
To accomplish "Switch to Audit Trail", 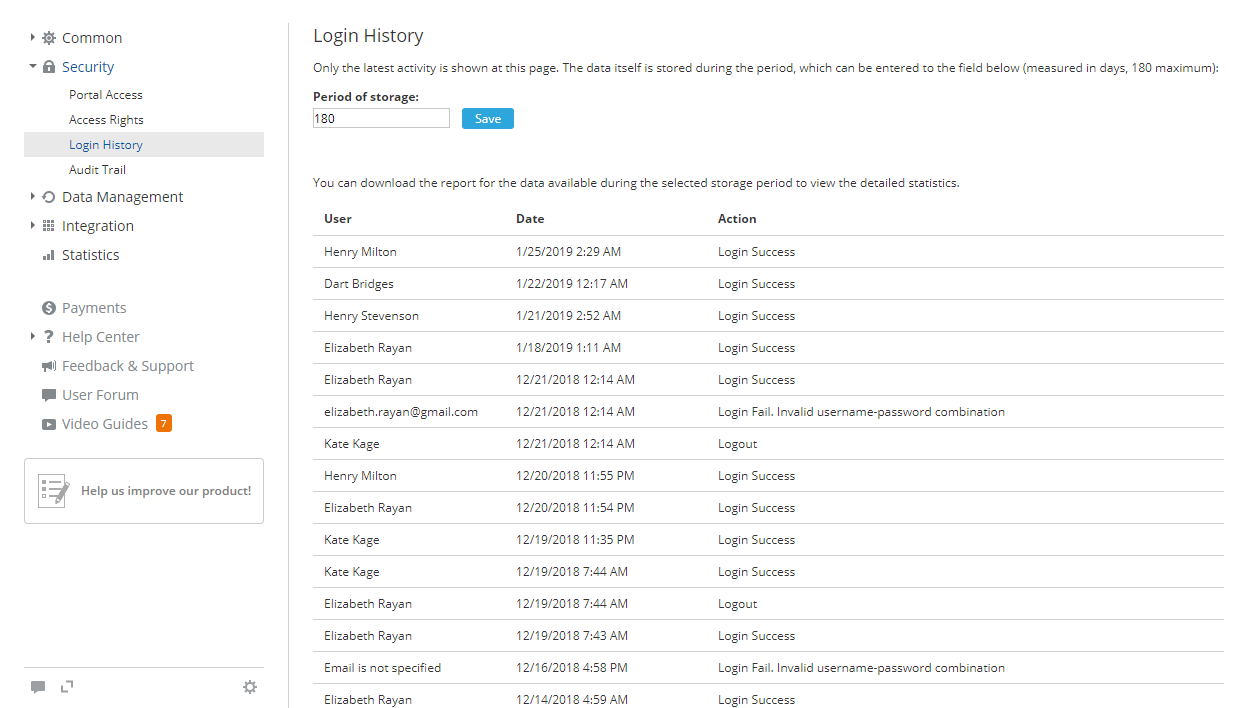I will pyautogui.click(x=97, y=169).
